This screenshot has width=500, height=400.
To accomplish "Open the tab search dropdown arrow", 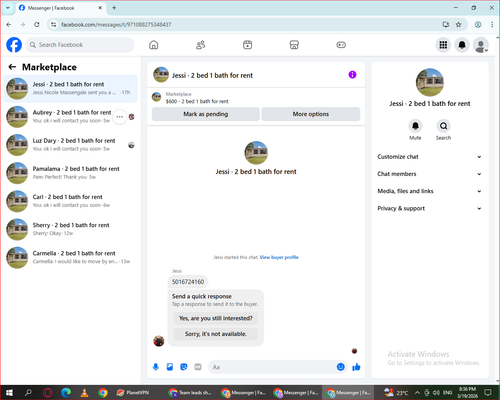I will 8,8.
